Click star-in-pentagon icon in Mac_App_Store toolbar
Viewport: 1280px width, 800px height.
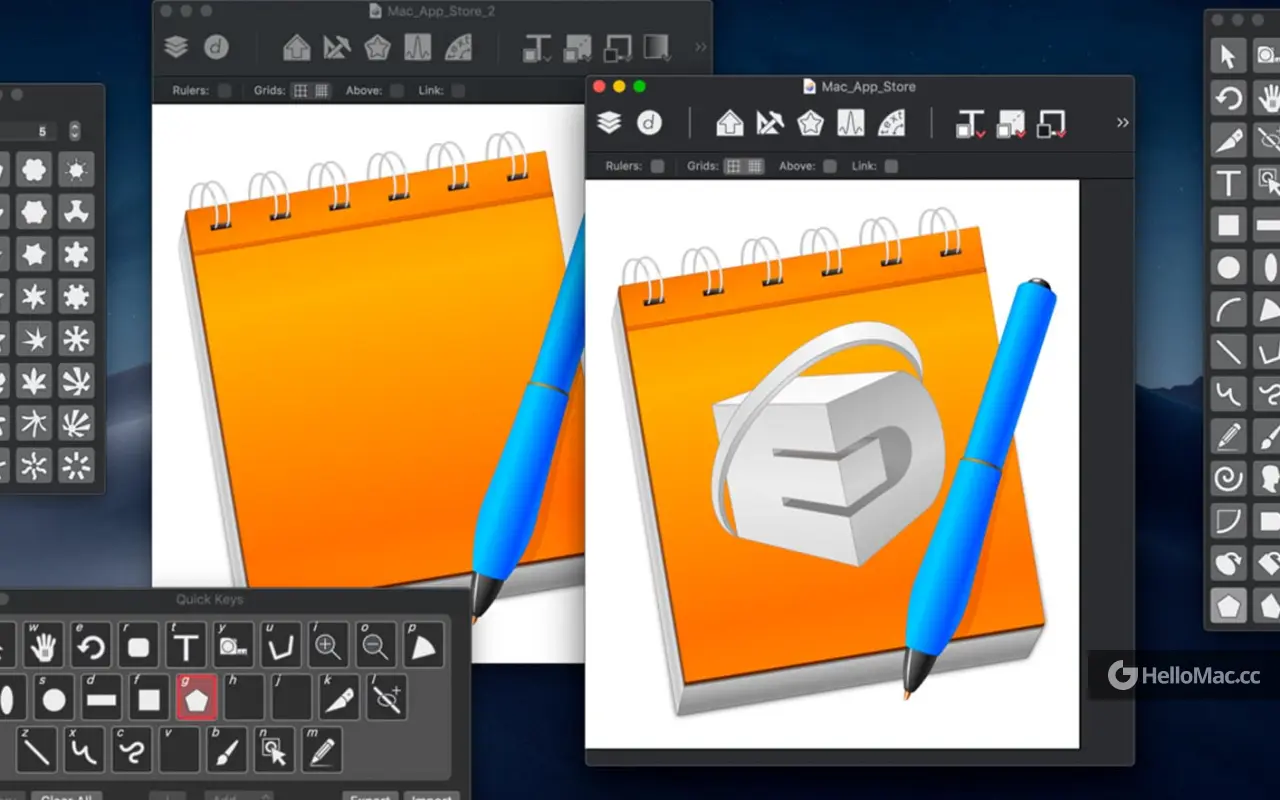coord(810,123)
